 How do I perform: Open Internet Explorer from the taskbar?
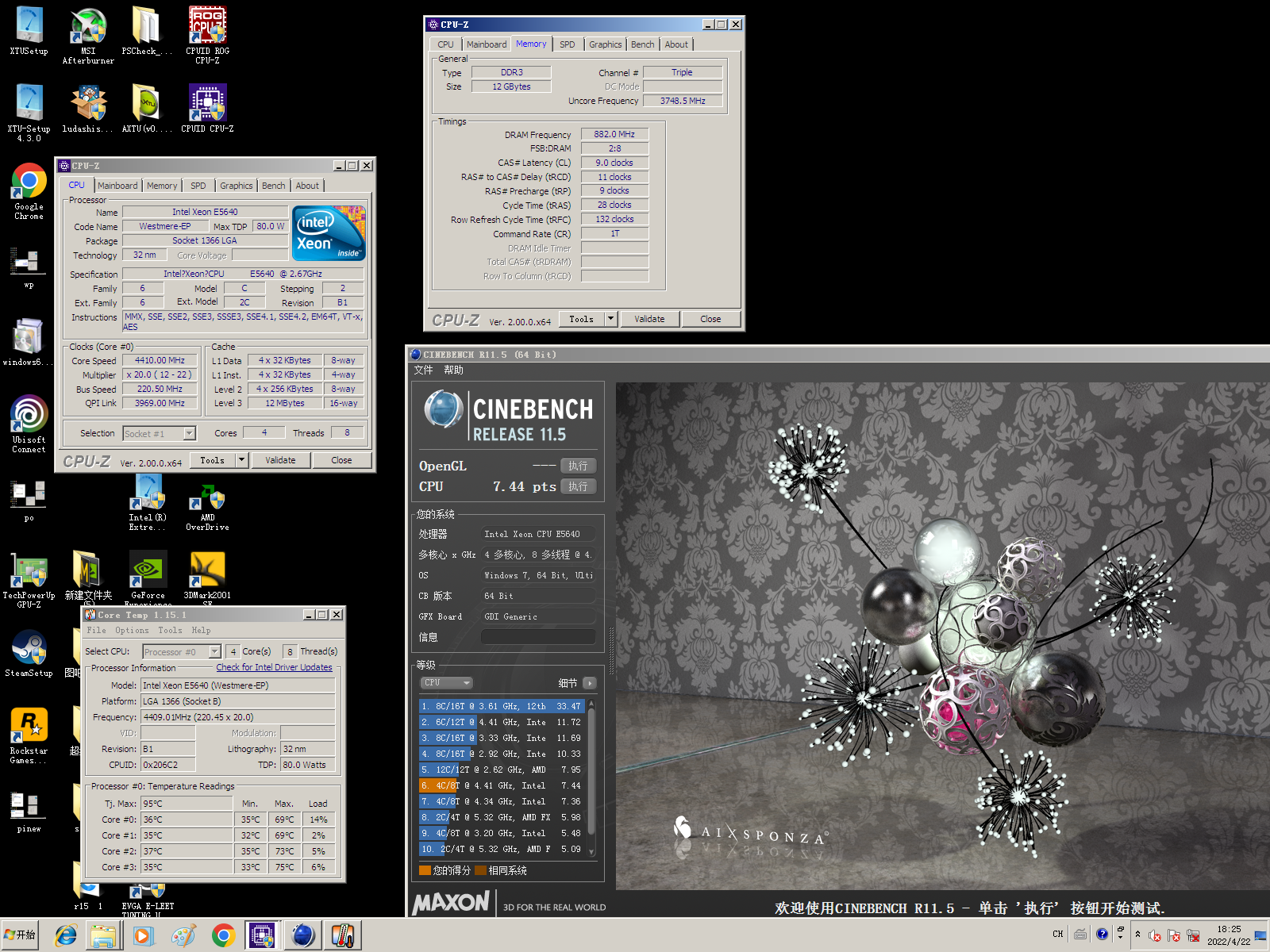tap(65, 936)
